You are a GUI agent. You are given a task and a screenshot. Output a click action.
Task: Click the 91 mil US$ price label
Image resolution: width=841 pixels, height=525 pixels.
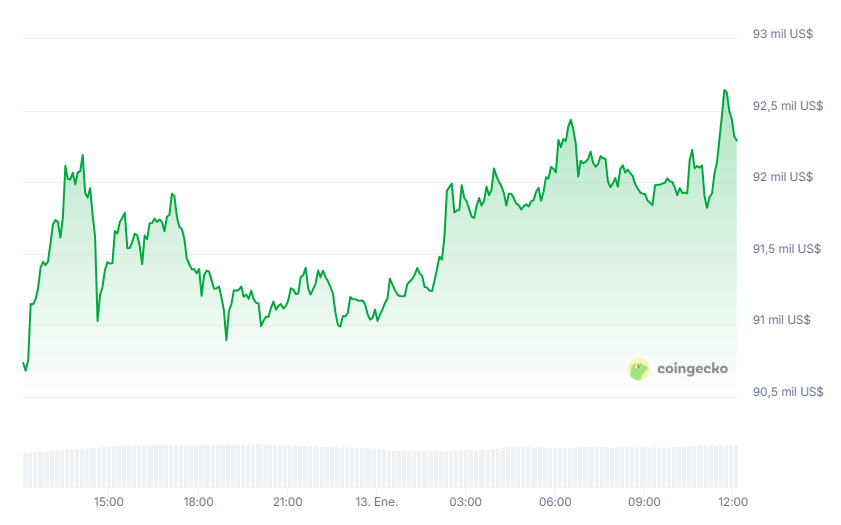pos(782,320)
